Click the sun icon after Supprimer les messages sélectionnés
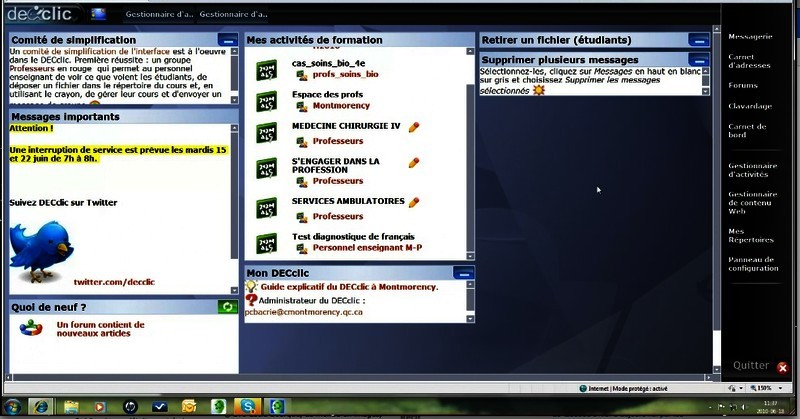The height and width of the screenshot is (419, 800). (x=539, y=90)
